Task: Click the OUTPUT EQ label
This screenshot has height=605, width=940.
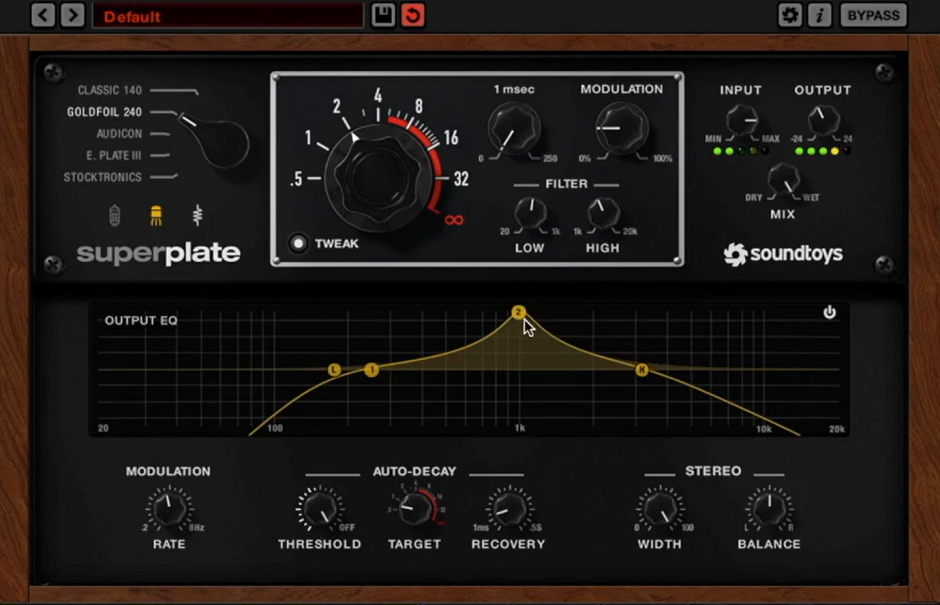Action: coord(141,321)
